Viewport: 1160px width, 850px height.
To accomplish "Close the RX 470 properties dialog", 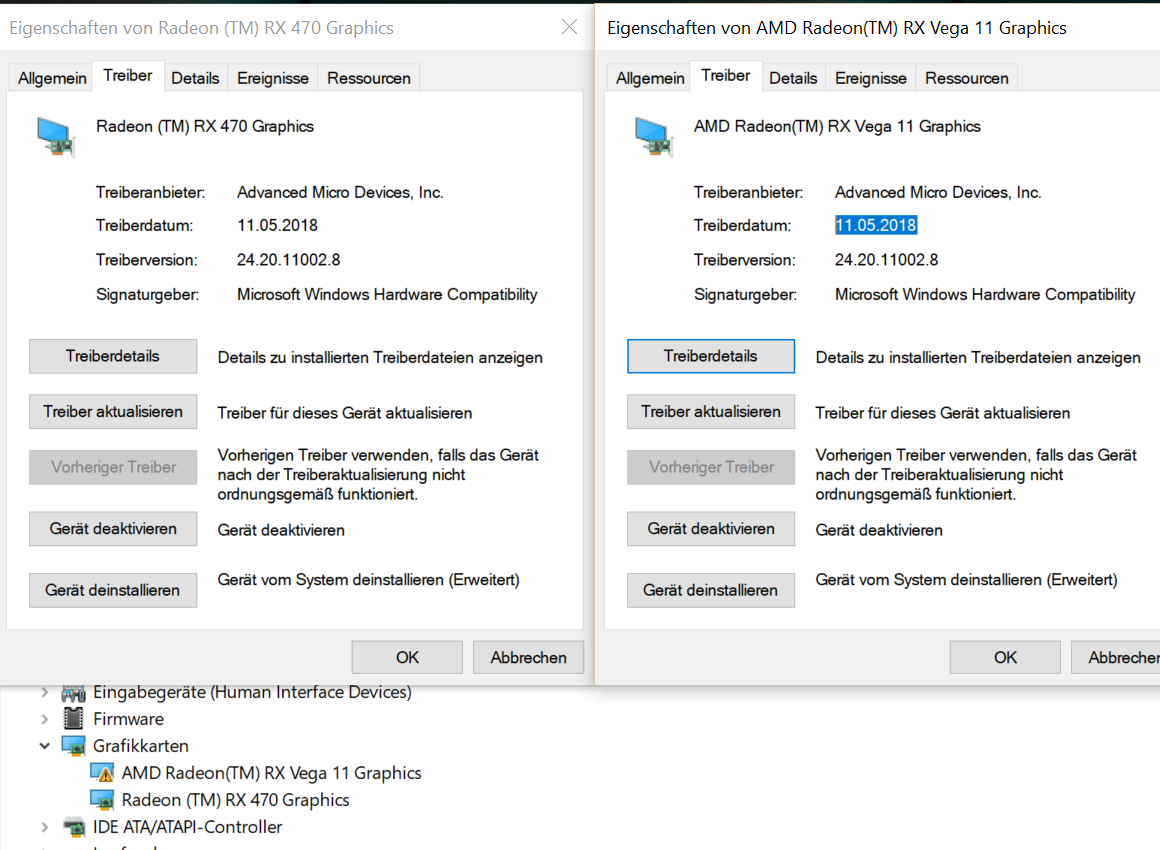I will [x=569, y=27].
